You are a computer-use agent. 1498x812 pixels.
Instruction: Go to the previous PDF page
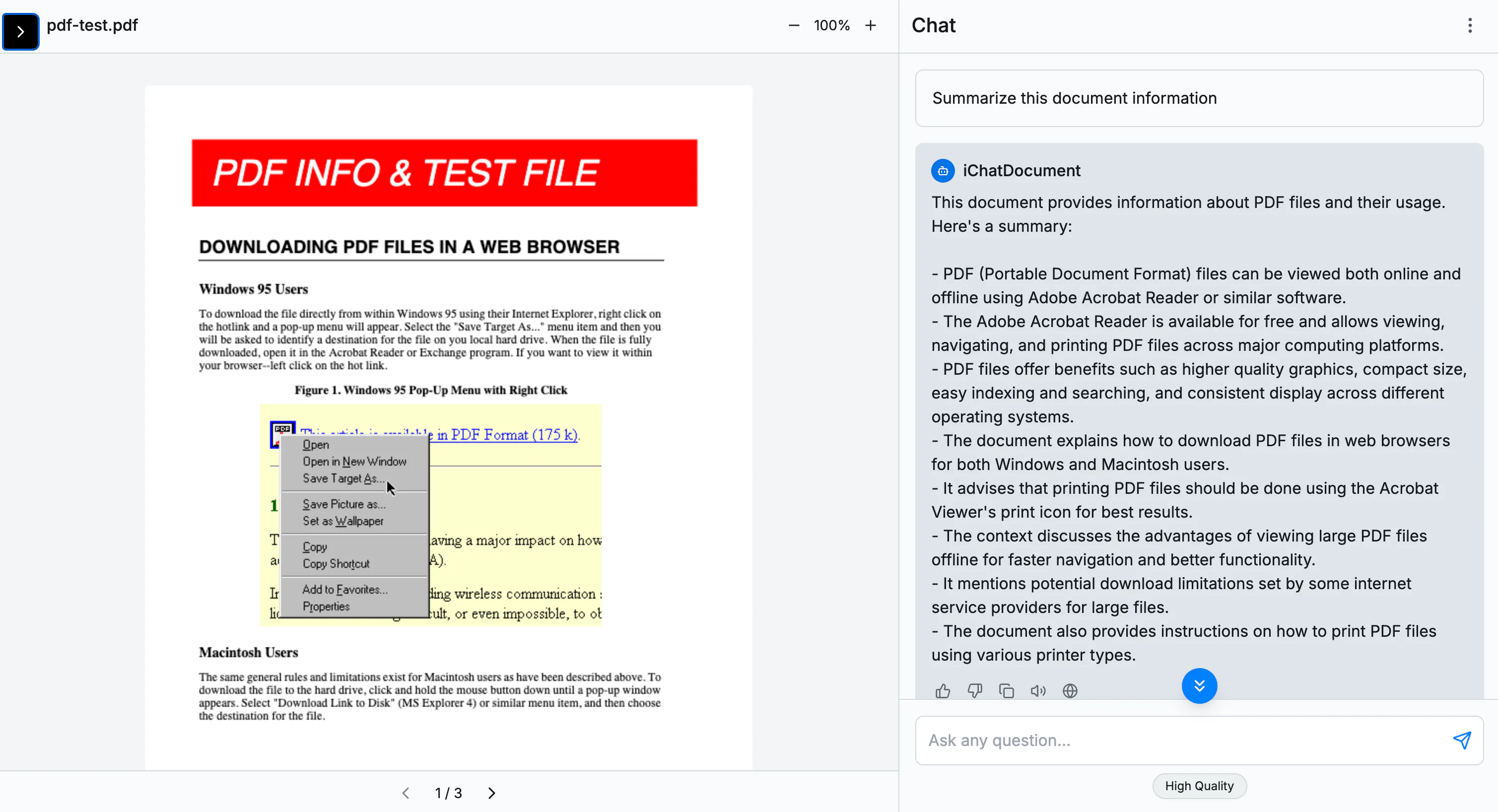[x=406, y=793]
